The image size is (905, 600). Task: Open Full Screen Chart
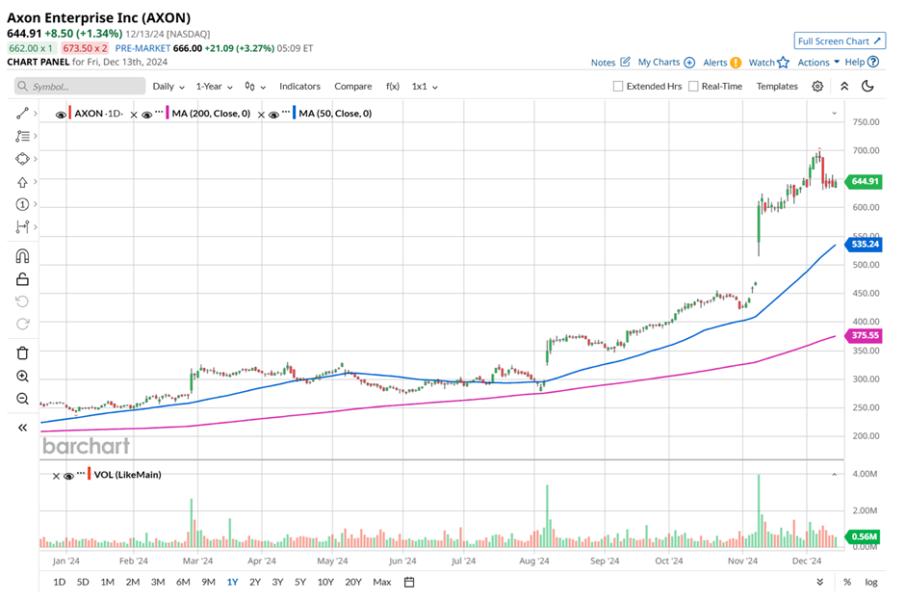(840, 41)
